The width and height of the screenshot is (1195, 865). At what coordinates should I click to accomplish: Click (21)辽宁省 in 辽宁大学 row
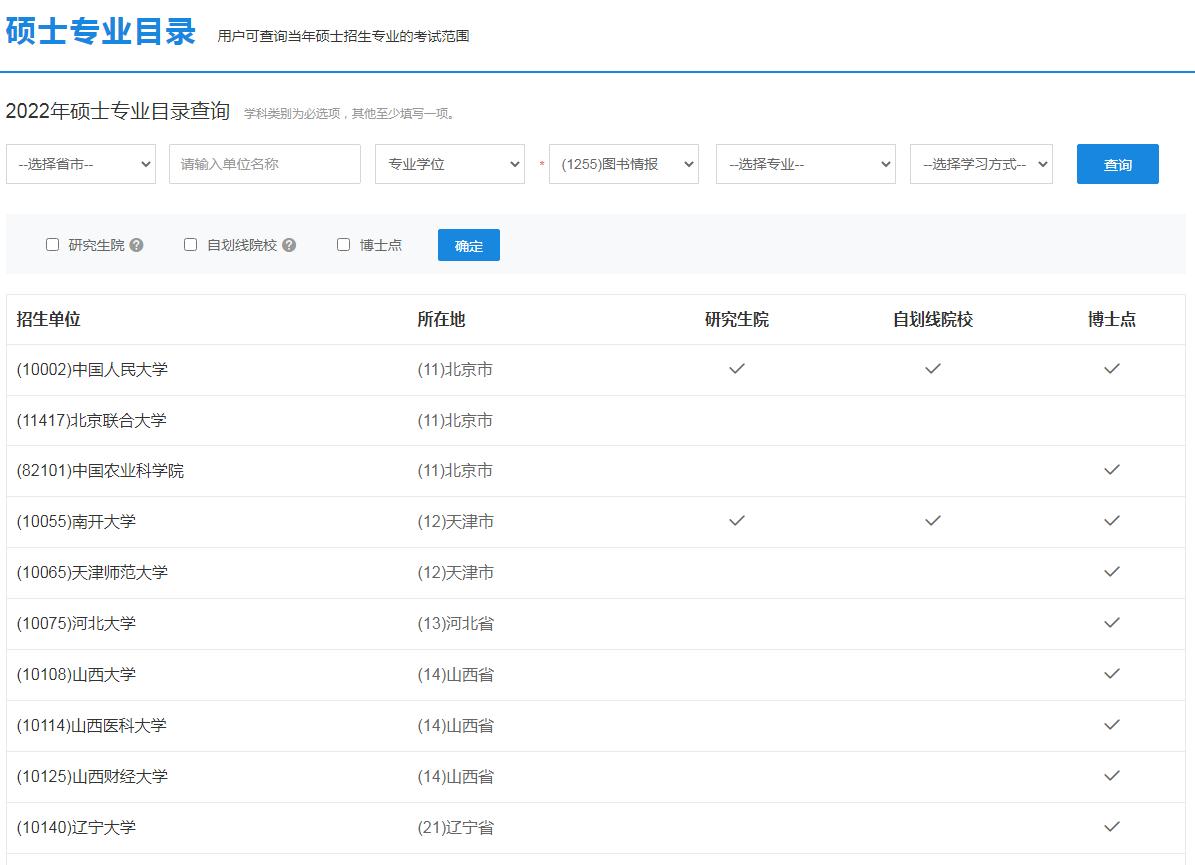[456, 828]
